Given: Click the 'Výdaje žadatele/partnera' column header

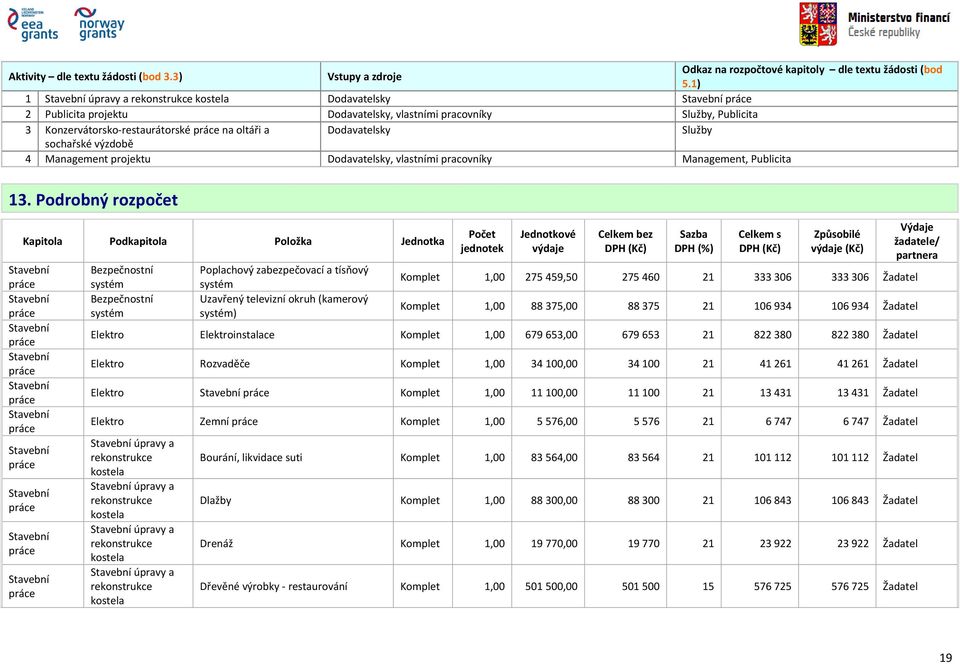Looking at the screenshot, I should (917, 241).
